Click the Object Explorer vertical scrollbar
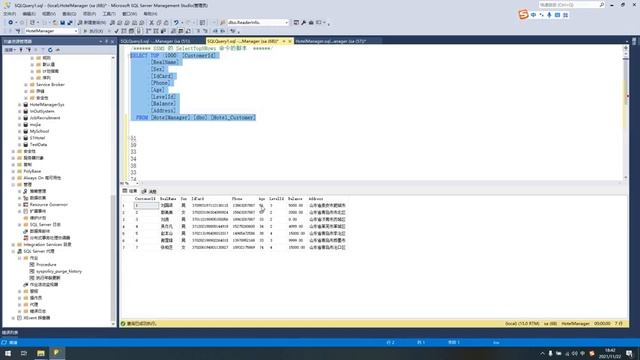 point(113,190)
